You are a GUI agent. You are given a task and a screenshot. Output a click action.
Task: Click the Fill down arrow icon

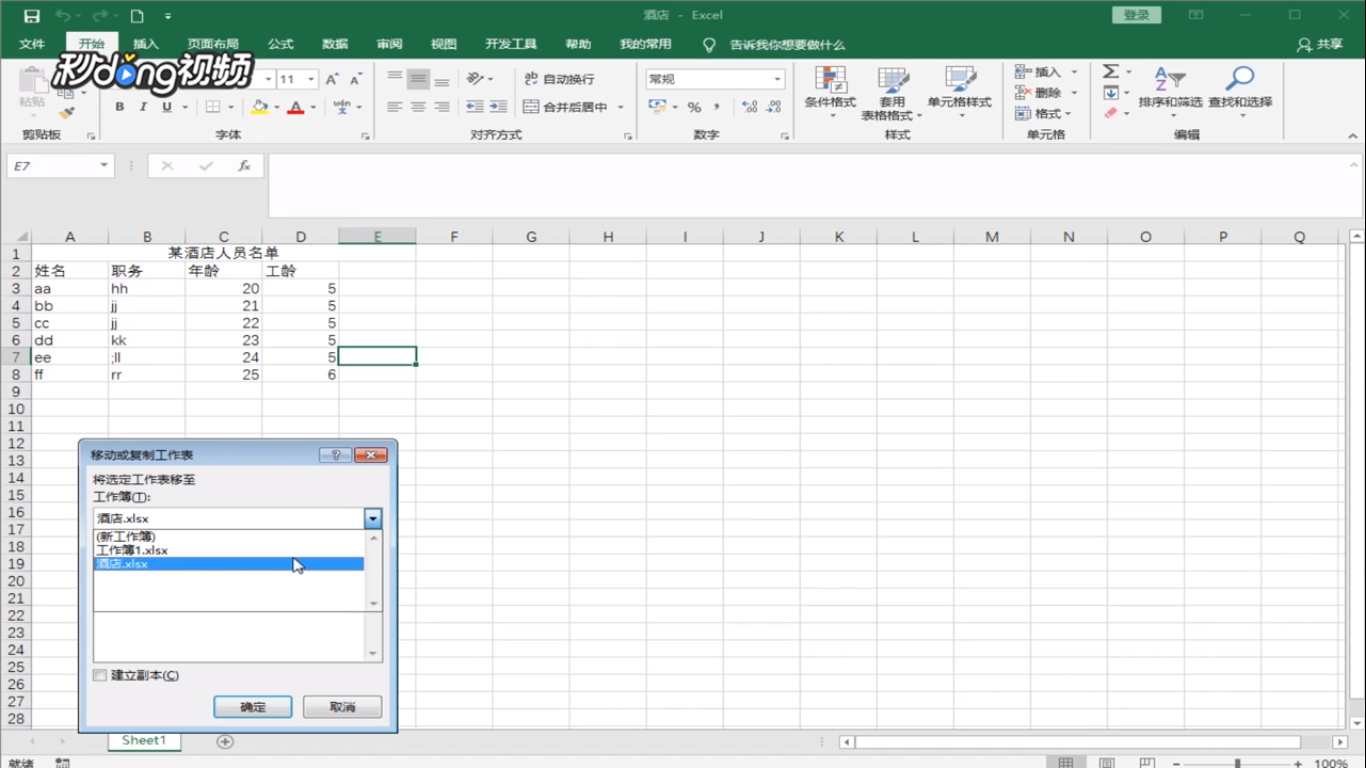[1111, 93]
